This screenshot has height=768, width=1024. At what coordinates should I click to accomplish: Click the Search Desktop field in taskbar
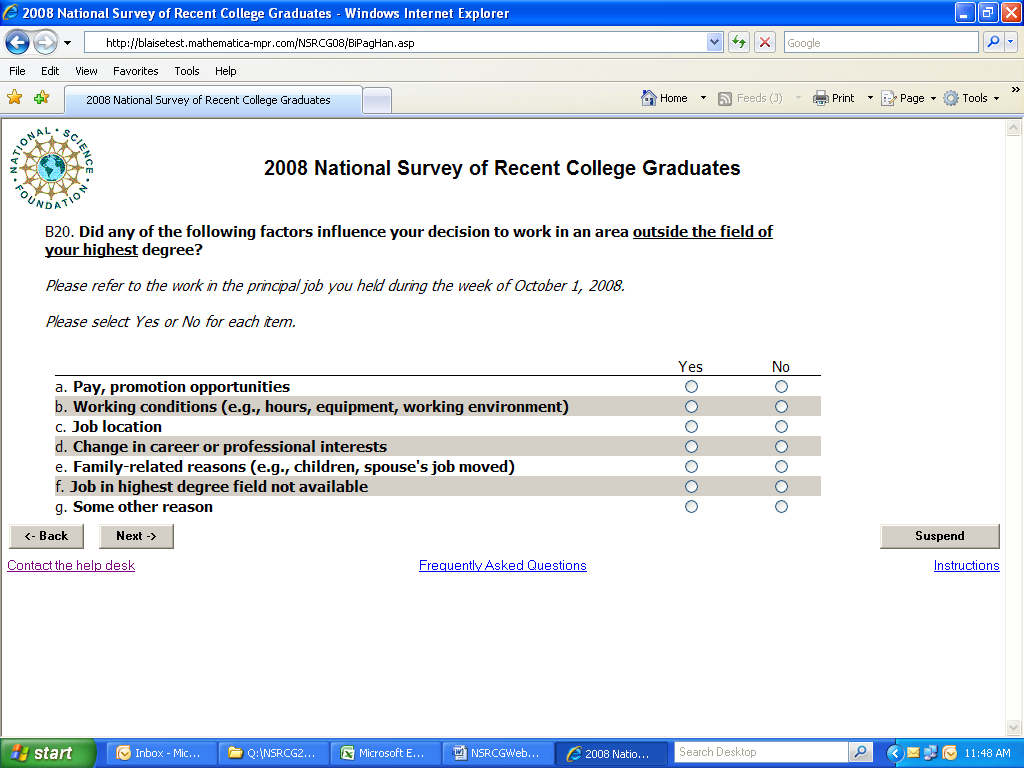coord(761,752)
